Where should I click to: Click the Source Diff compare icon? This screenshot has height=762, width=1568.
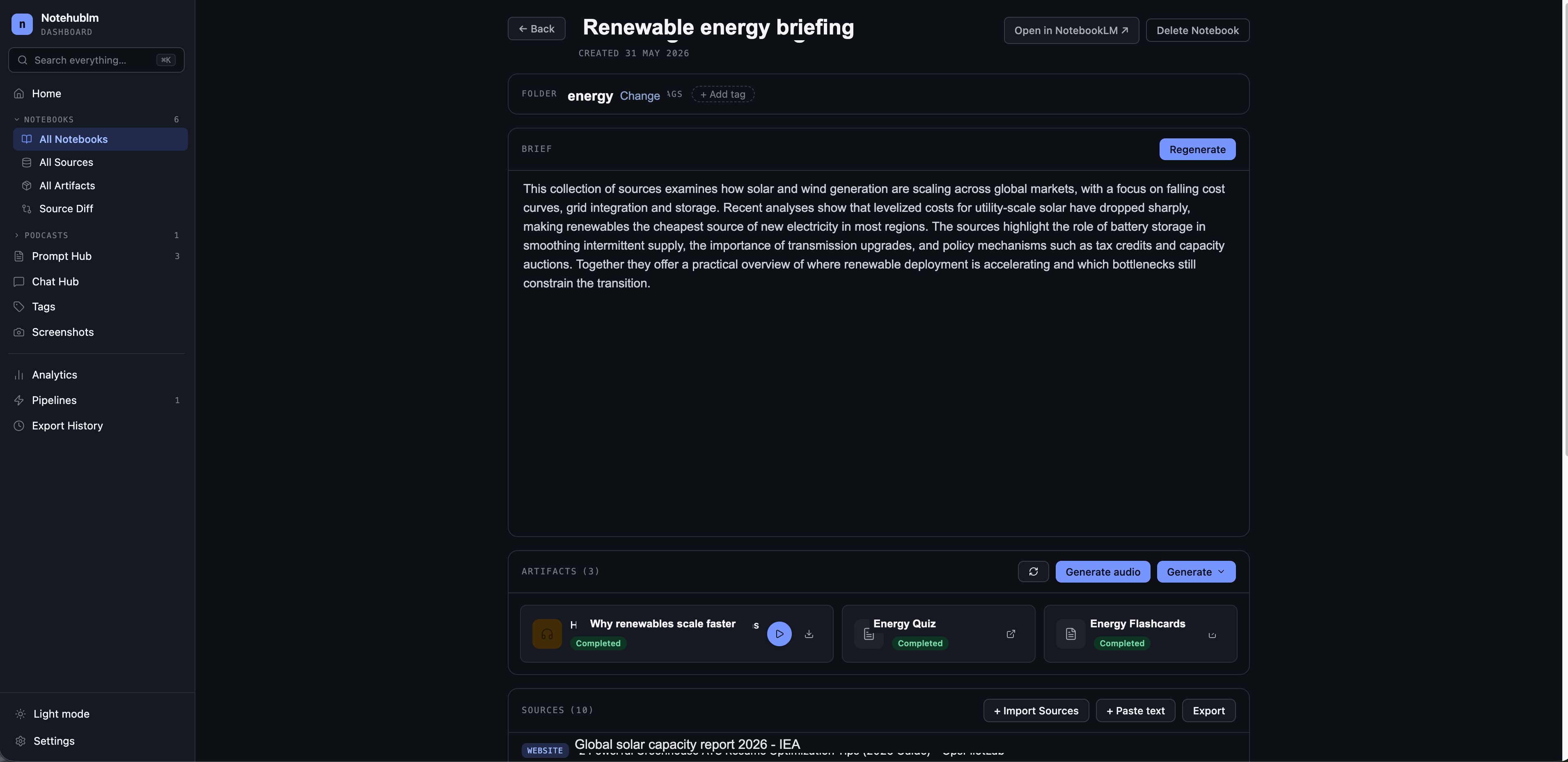pyautogui.click(x=27, y=208)
